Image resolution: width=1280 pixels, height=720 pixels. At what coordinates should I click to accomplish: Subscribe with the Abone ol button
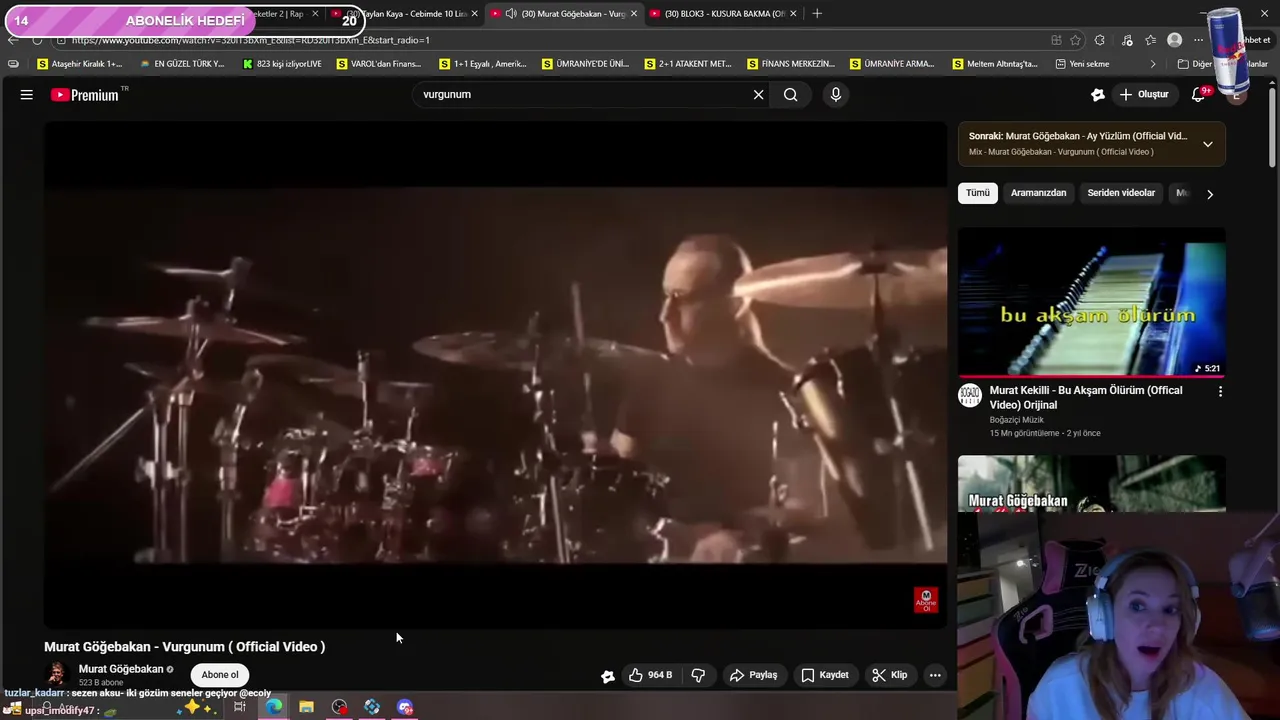click(220, 675)
